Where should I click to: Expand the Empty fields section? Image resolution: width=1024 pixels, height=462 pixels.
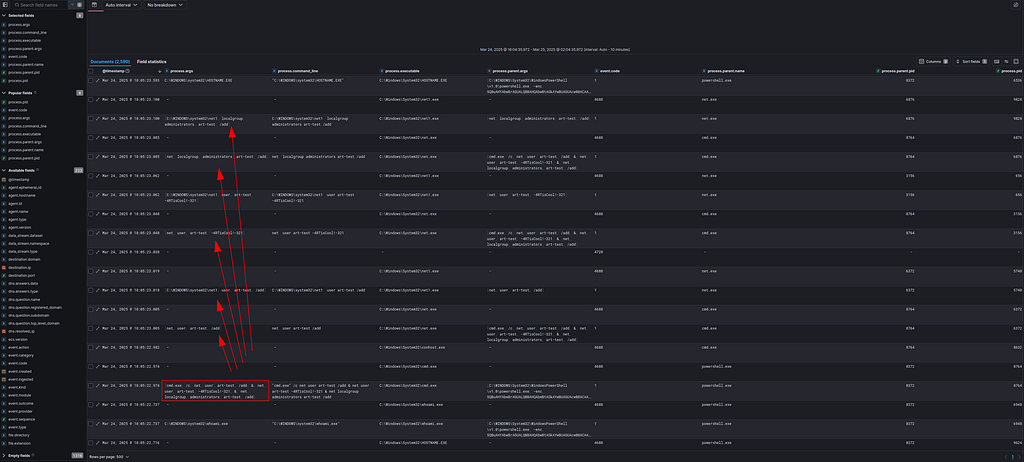point(5,455)
